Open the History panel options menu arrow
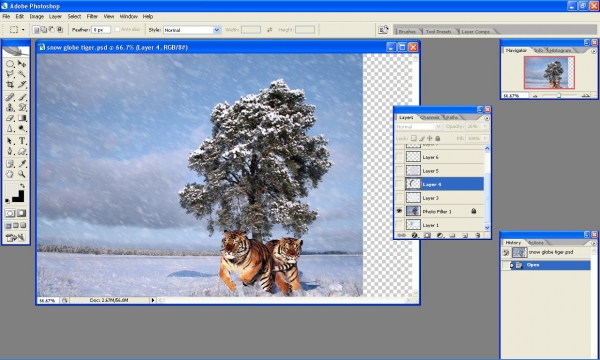 pyautogui.click(x=594, y=243)
